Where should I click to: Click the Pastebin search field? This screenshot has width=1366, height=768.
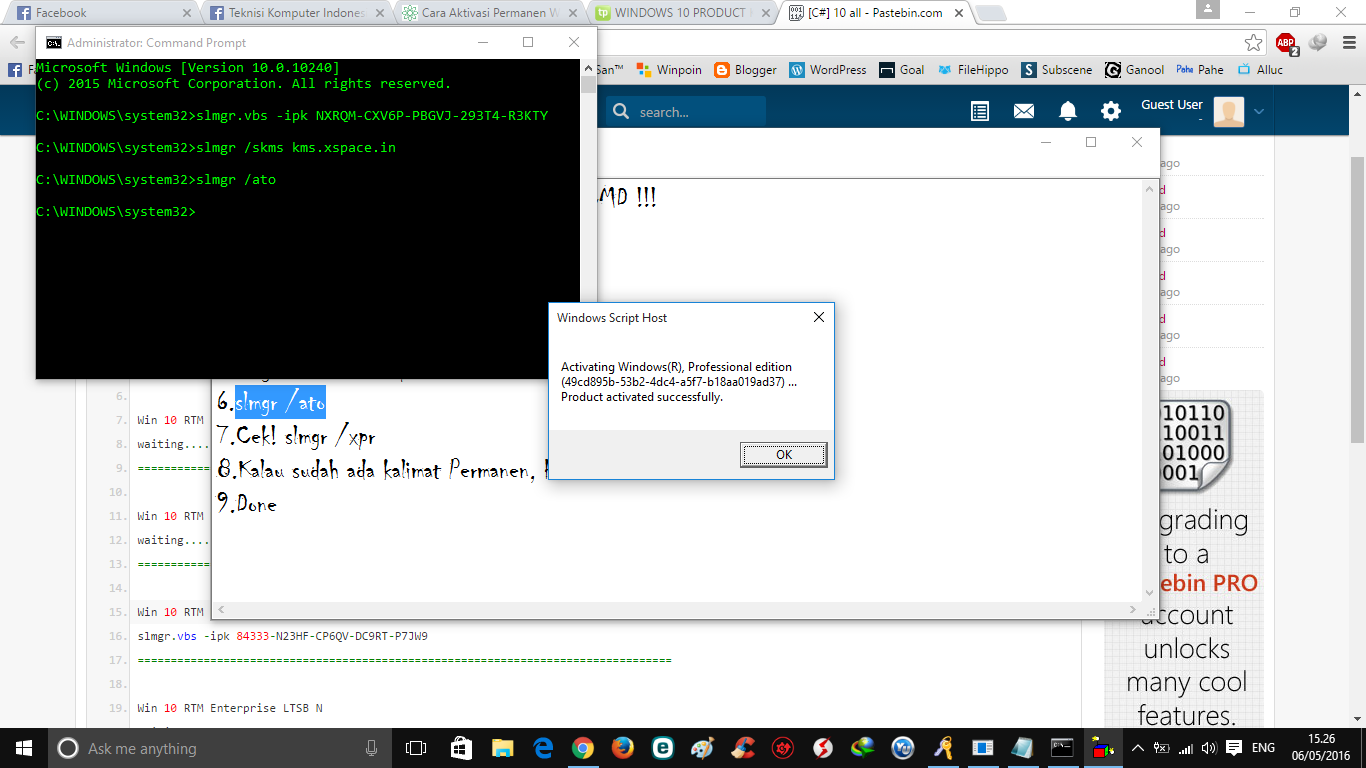[x=686, y=111]
